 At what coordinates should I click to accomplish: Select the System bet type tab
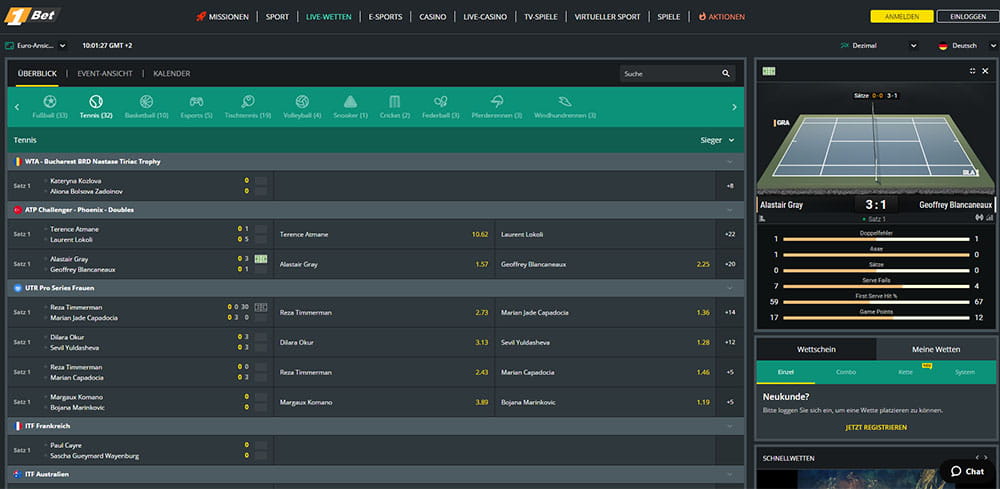[x=965, y=372]
